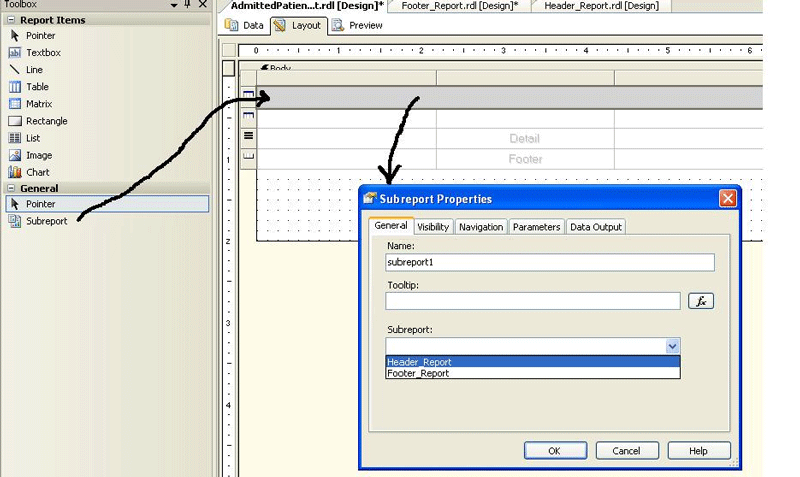Cancel the Subreport Properties dialog

click(x=627, y=450)
